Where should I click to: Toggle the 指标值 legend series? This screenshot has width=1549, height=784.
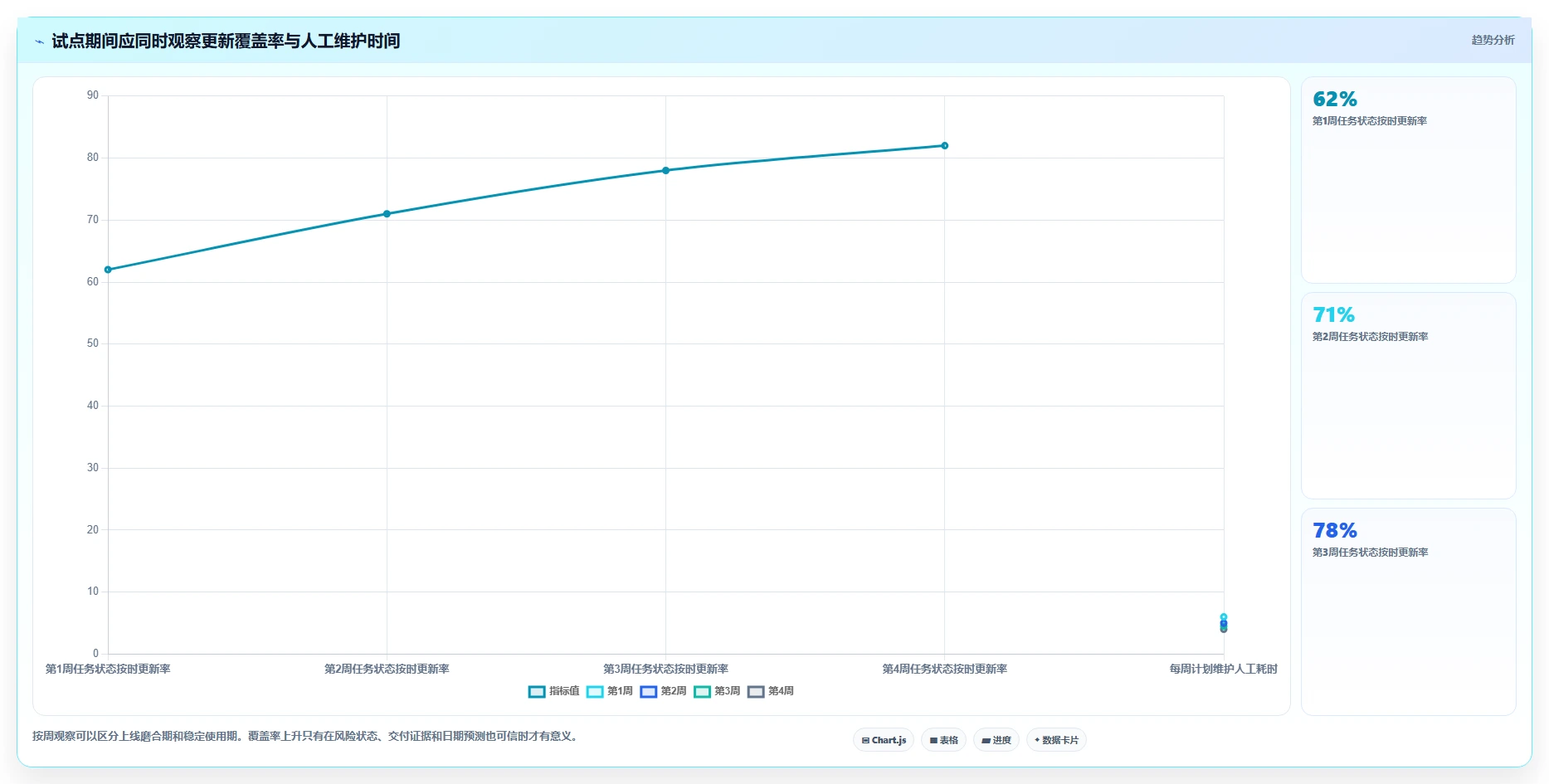(x=553, y=691)
